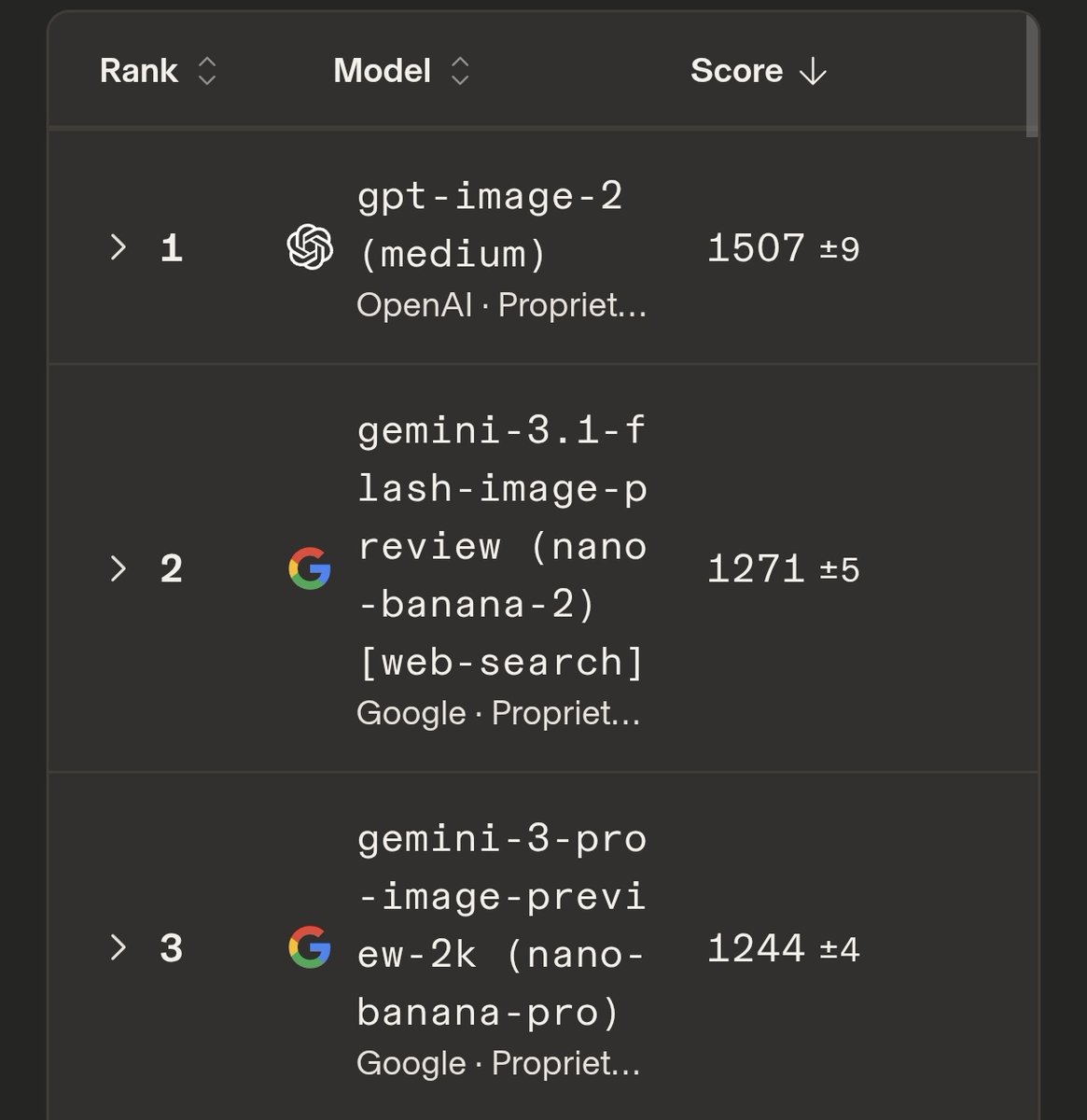Select the gpt-image-2 (medium) model name
The height and width of the screenshot is (1120, 1087).
[490, 225]
